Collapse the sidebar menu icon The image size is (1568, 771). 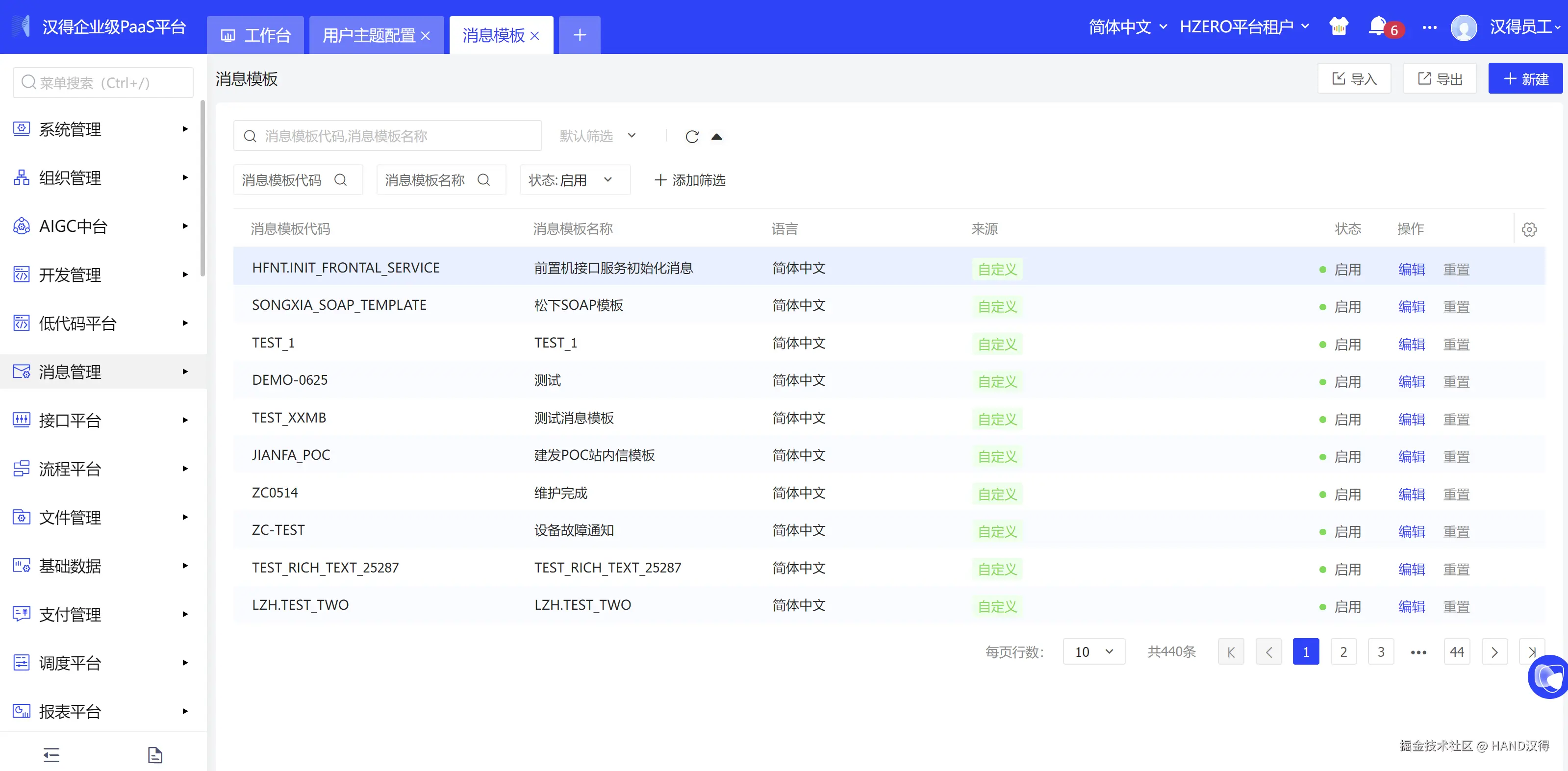[x=52, y=754]
